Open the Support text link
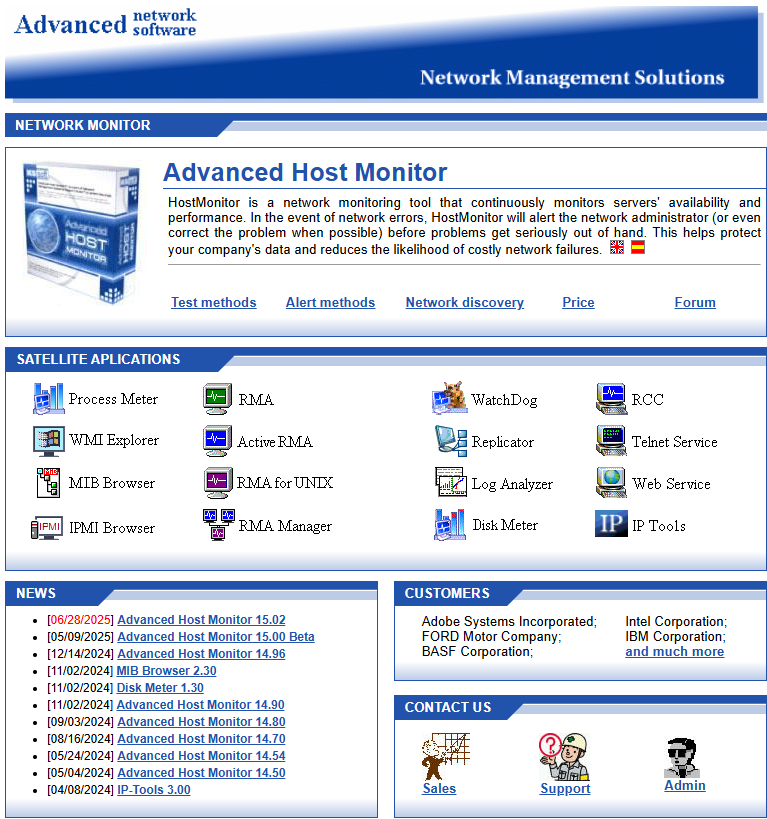The width and height of the screenshot is (767, 819). (x=565, y=789)
